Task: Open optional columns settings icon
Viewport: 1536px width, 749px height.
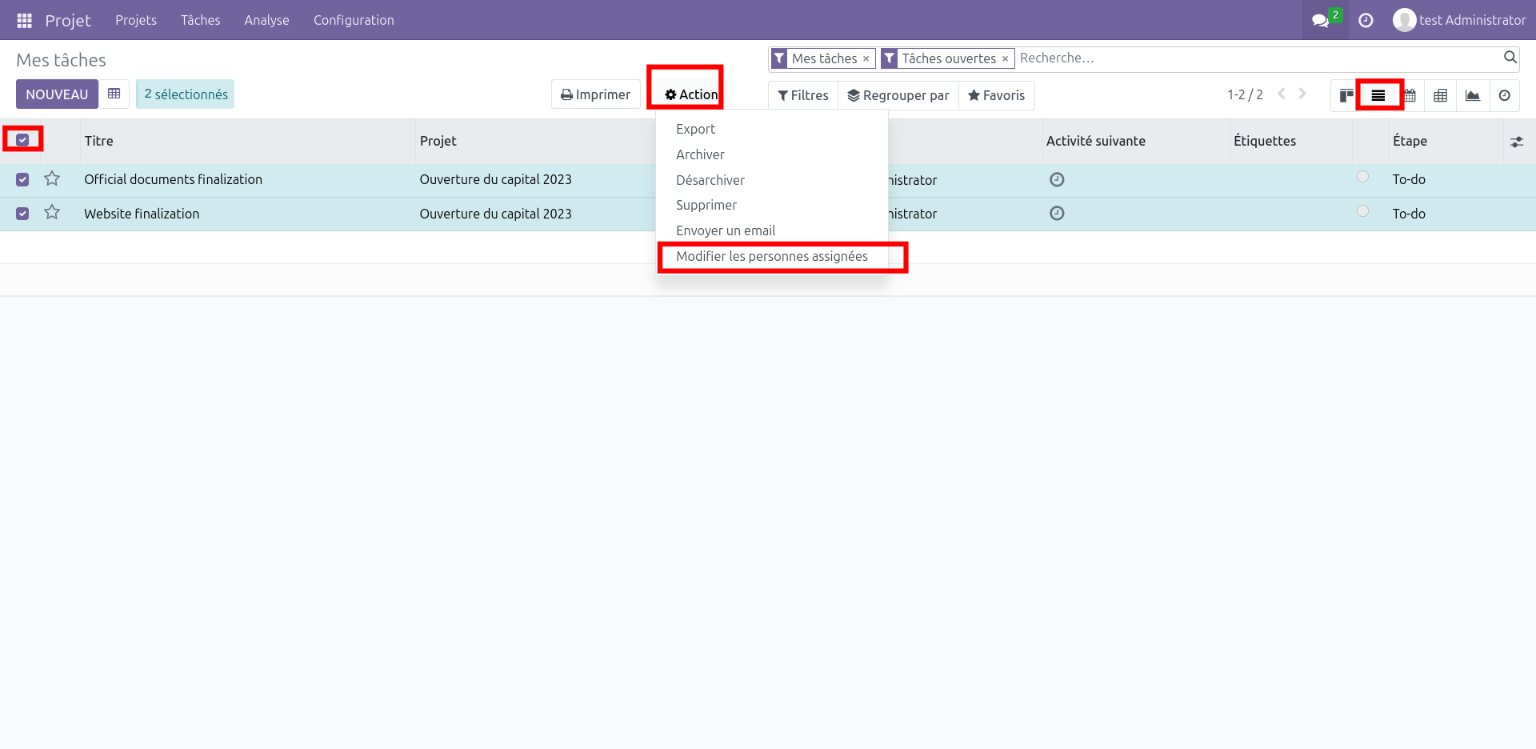Action: point(1516,142)
